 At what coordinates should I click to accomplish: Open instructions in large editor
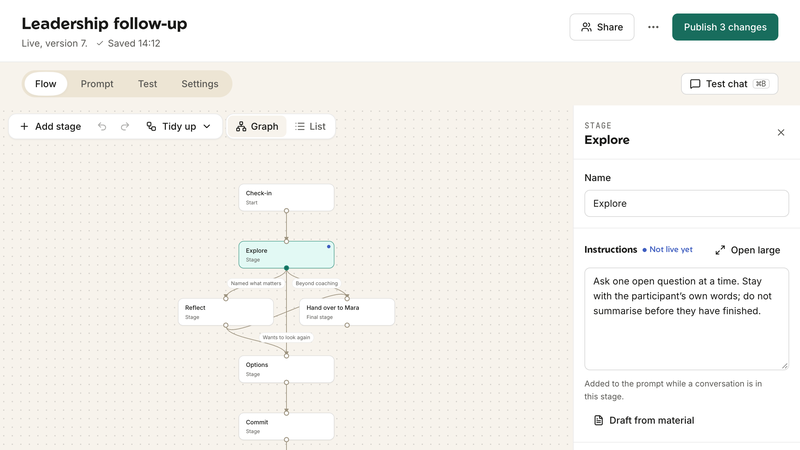(747, 250)
